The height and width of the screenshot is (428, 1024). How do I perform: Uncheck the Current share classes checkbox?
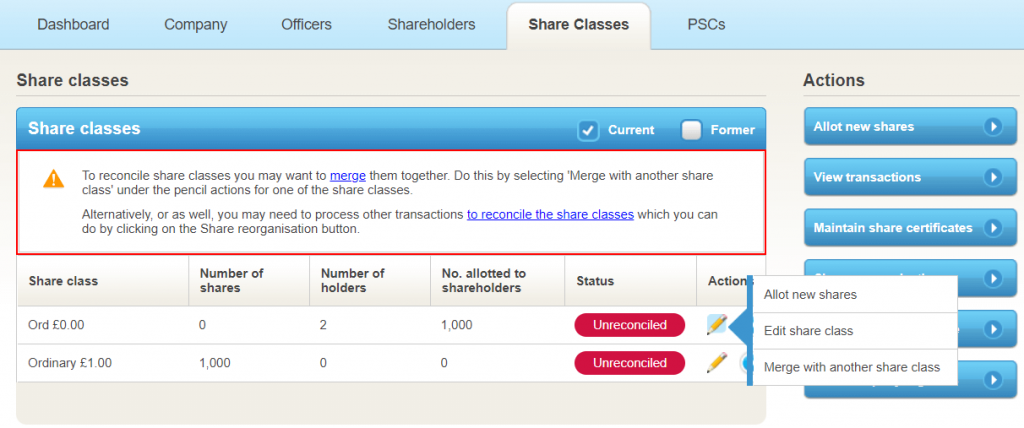pyautogui.click(x=588, y=130)
